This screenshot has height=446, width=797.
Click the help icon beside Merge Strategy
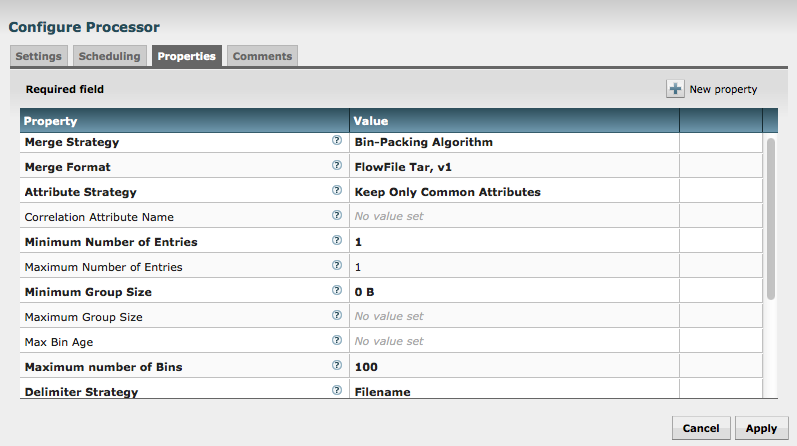coord(337,141)
